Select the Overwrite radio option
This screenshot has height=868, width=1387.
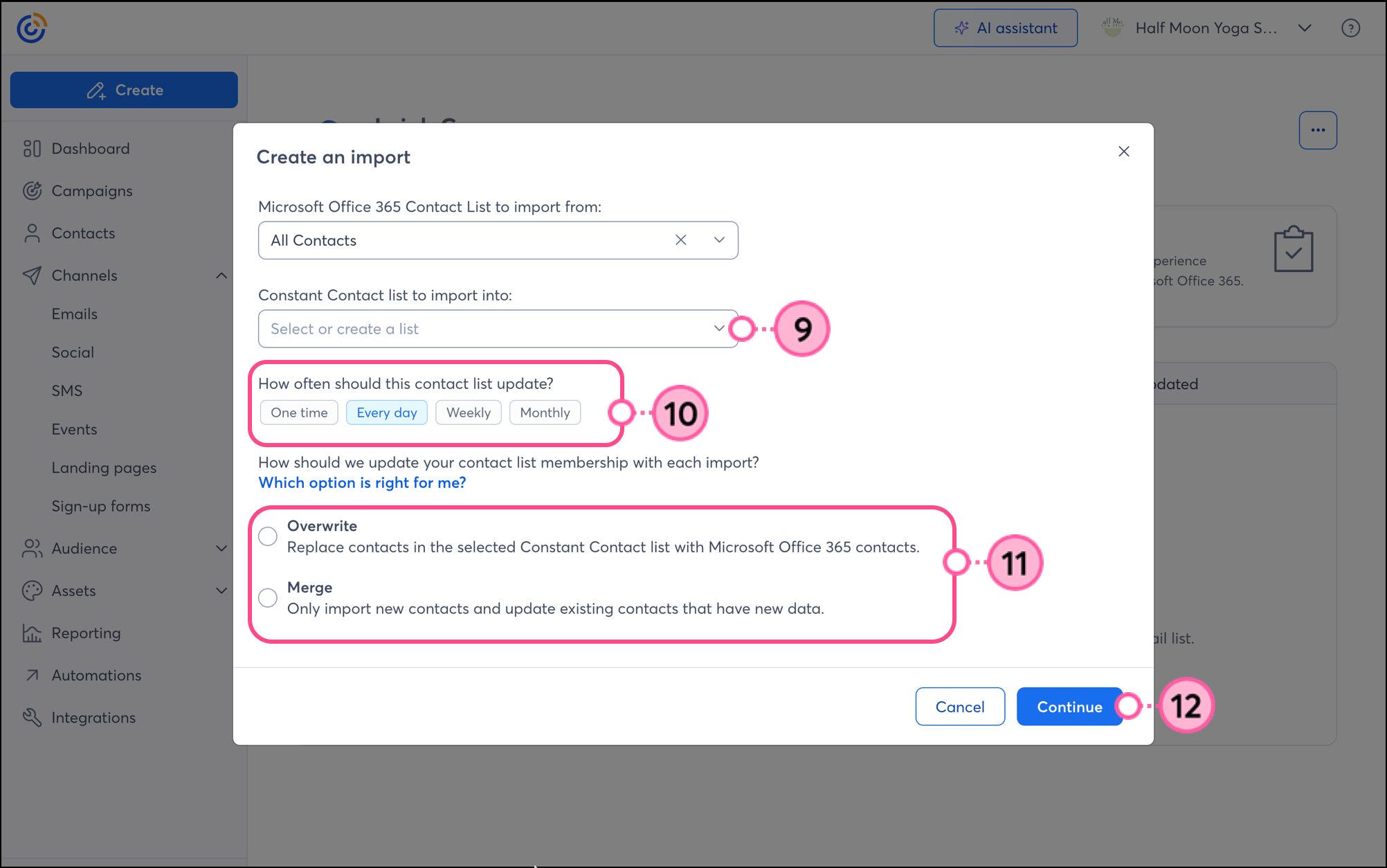point(268,536)
